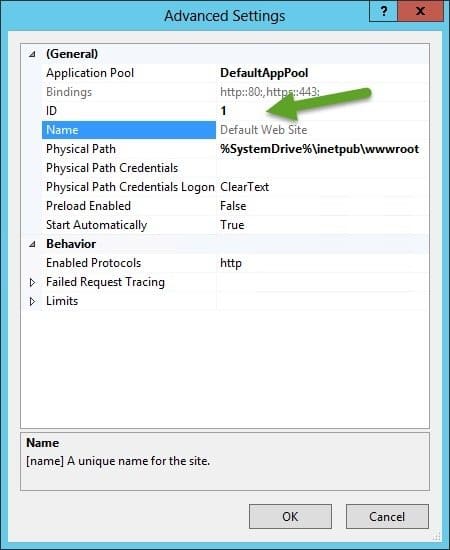Image resolution: width=450 pixels, height=550 pixels.
Task: Edit the DefaultAppPool value field
Action: click(x=323, y=73)
